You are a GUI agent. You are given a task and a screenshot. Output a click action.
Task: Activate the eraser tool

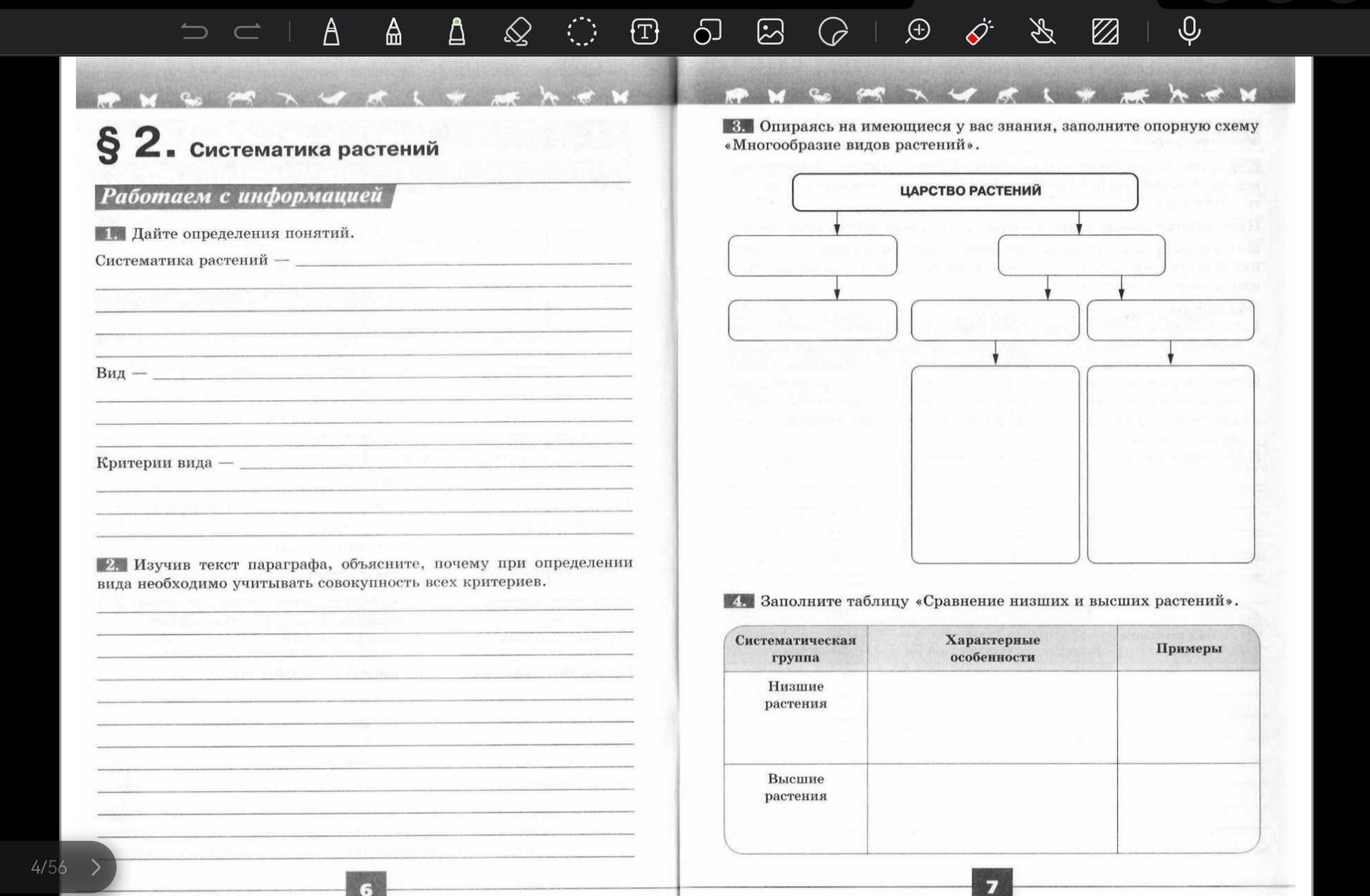coord(518,31)
